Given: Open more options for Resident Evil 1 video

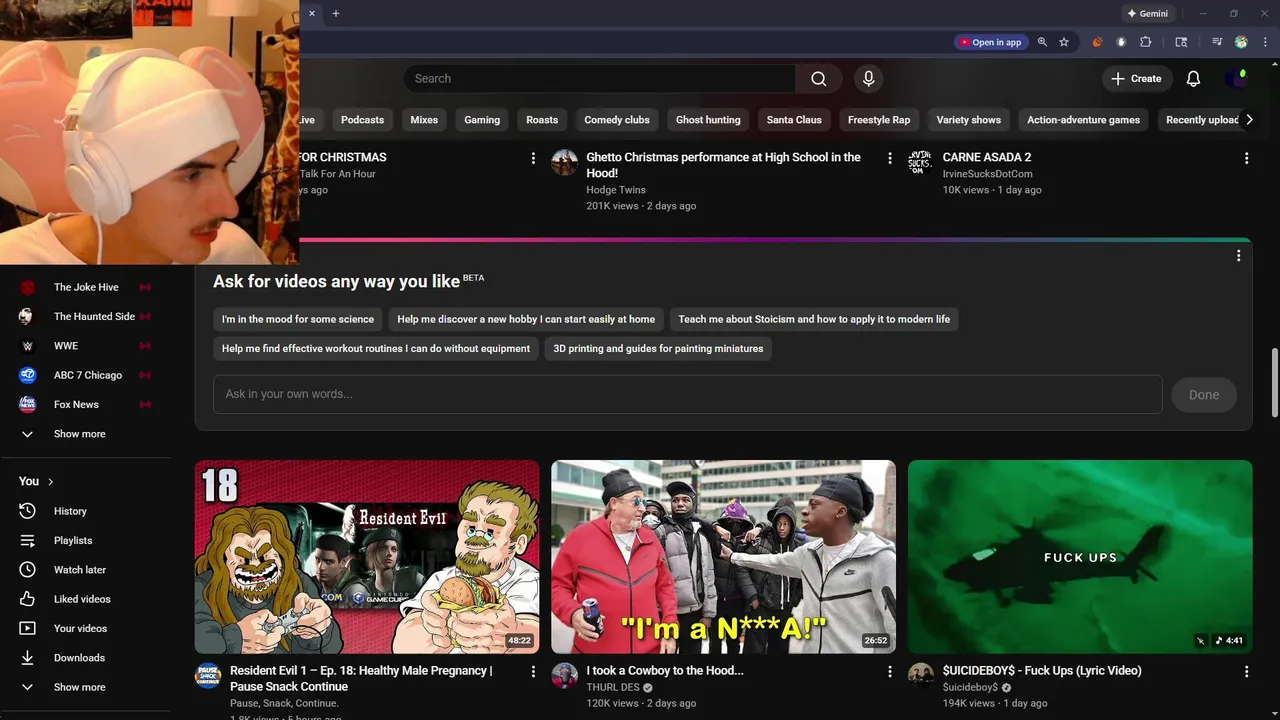Looking at the screenshot, I should (x=533, y=671).
